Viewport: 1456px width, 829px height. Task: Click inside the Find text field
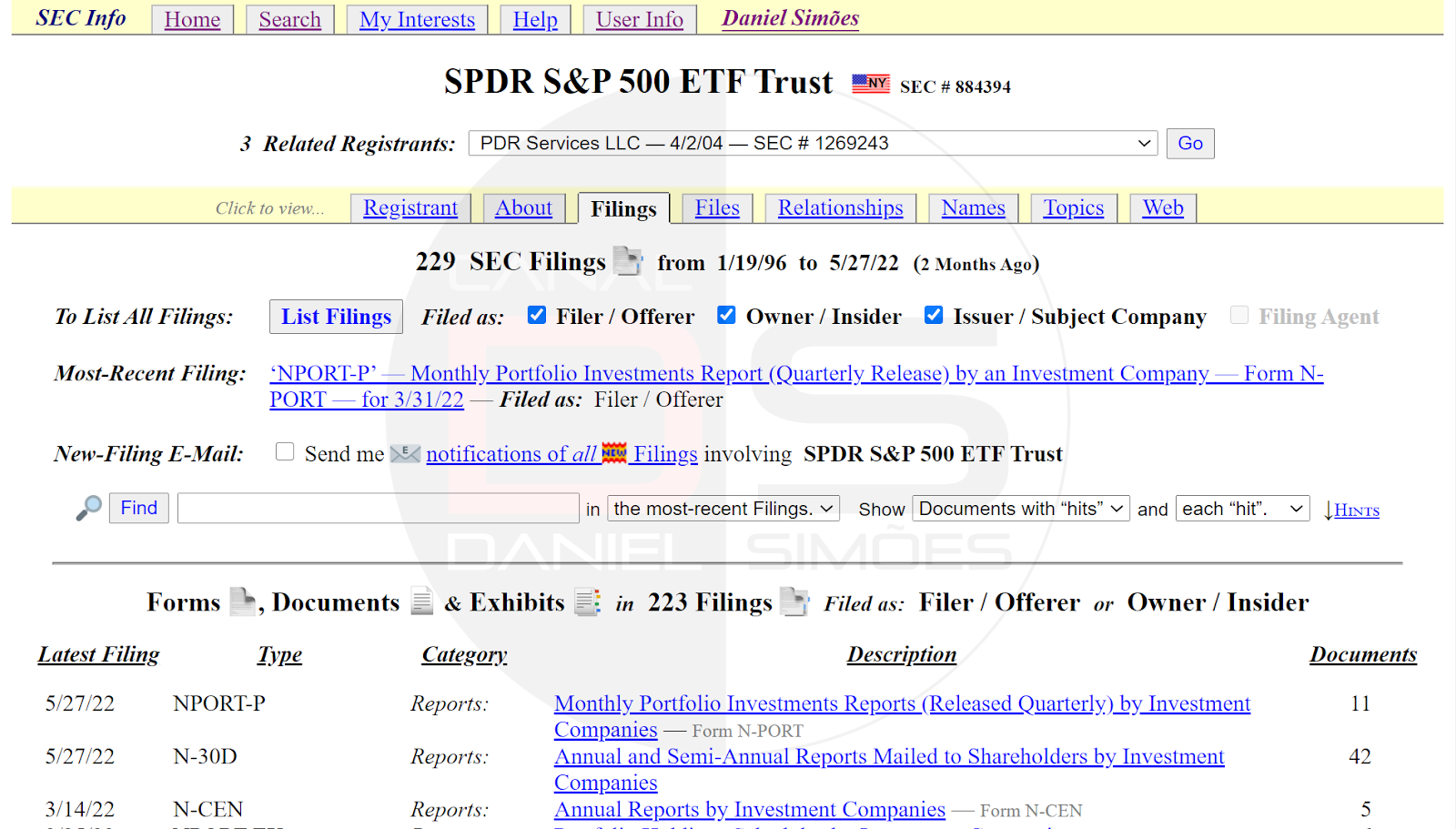379,508
